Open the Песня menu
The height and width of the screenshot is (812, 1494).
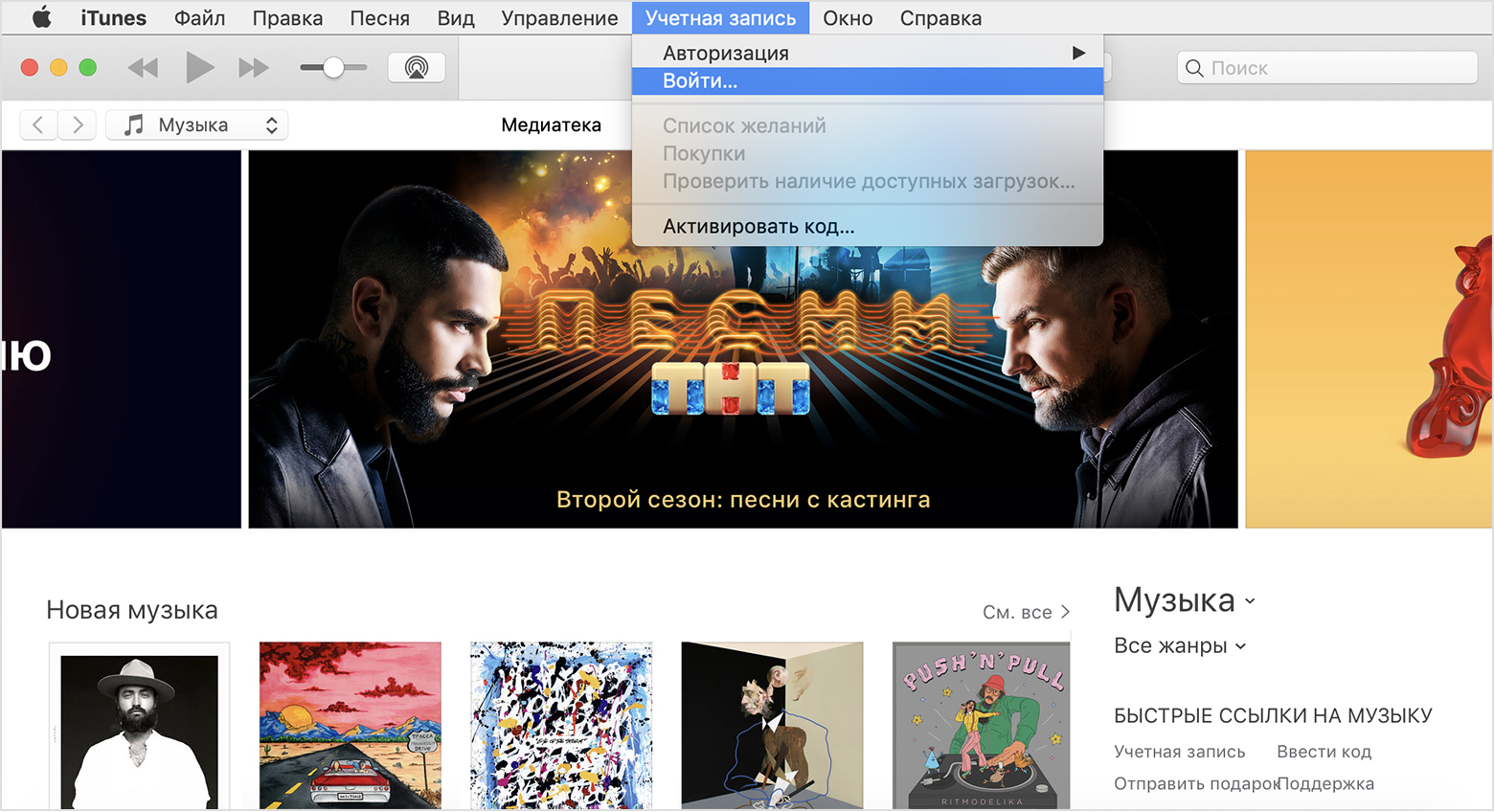[x=379, y=18]
